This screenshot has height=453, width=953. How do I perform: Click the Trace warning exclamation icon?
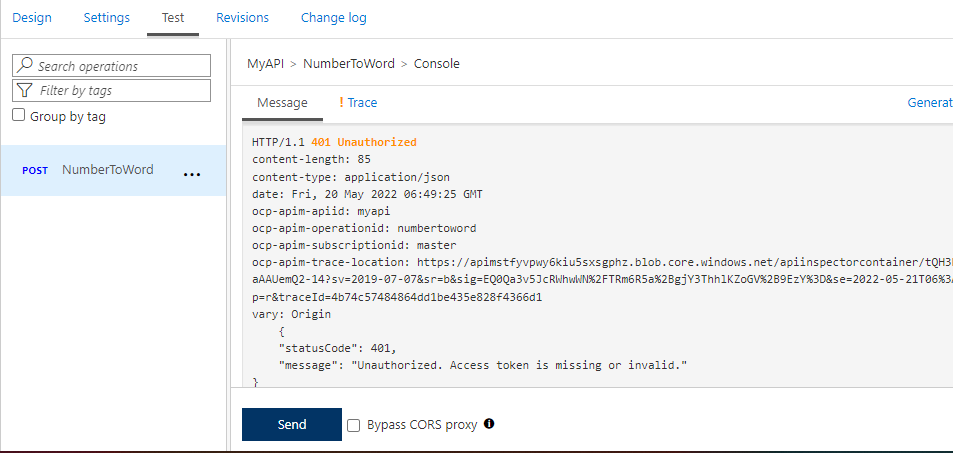pyautogui.click(x=341, y=102)
